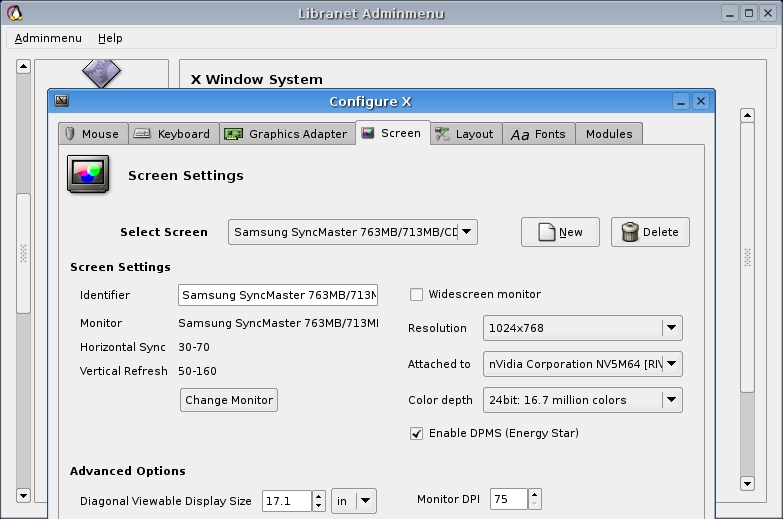The height and width of the screenshot is (519, 783).
Task: Open the Help menu
Action: (x=110, y=38)
